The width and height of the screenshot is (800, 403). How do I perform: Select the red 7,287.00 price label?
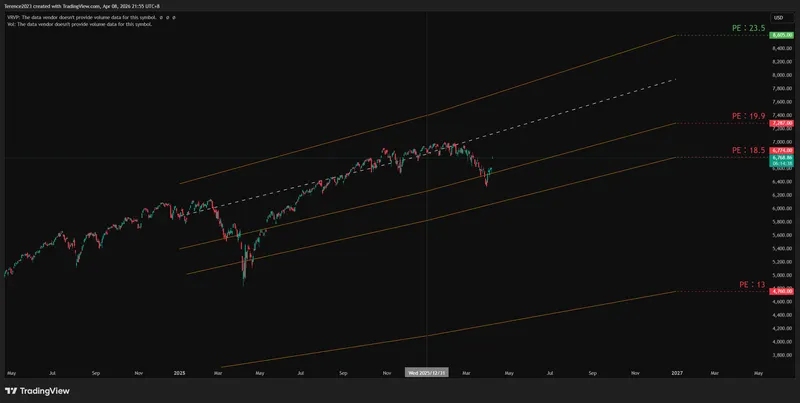pos(782,123)
